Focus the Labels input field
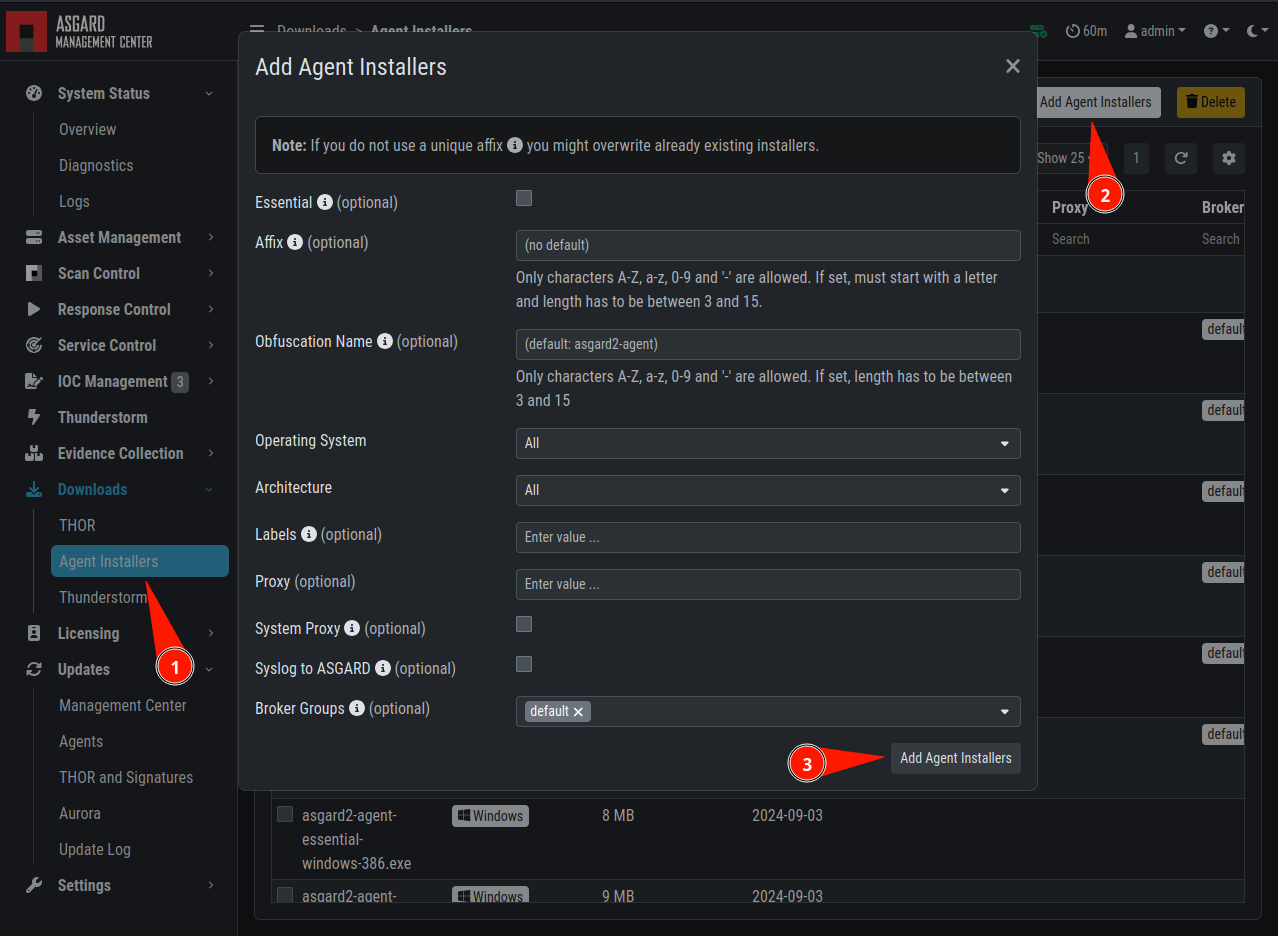This screenshot has height=936, width=1278. pos(768,537)
